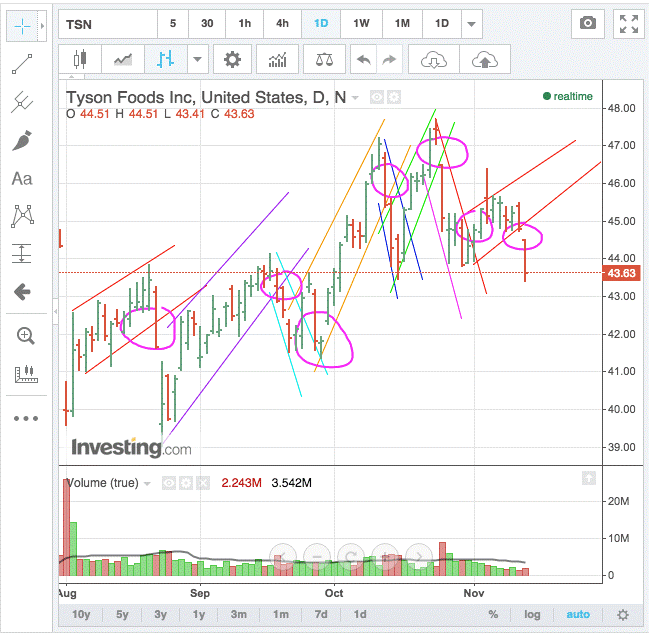Select the crosshair cursor tool
Viewport: 649px width, 634px height.
tap(22, 26)
